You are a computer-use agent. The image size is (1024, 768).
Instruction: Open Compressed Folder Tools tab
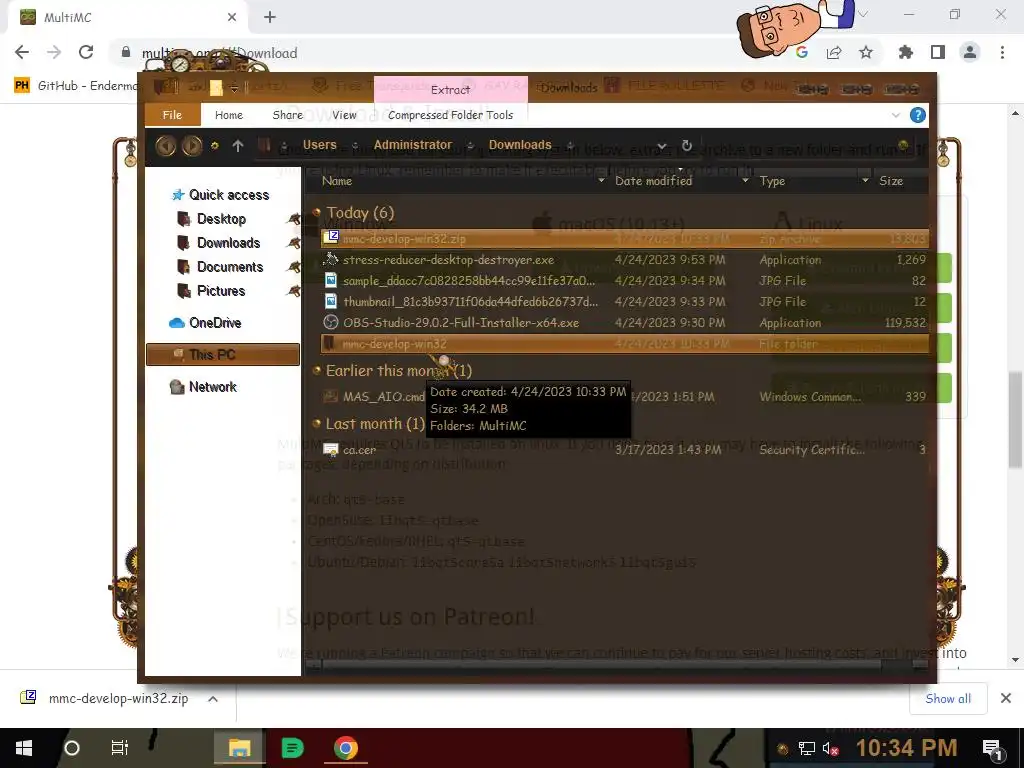point(451,115)
